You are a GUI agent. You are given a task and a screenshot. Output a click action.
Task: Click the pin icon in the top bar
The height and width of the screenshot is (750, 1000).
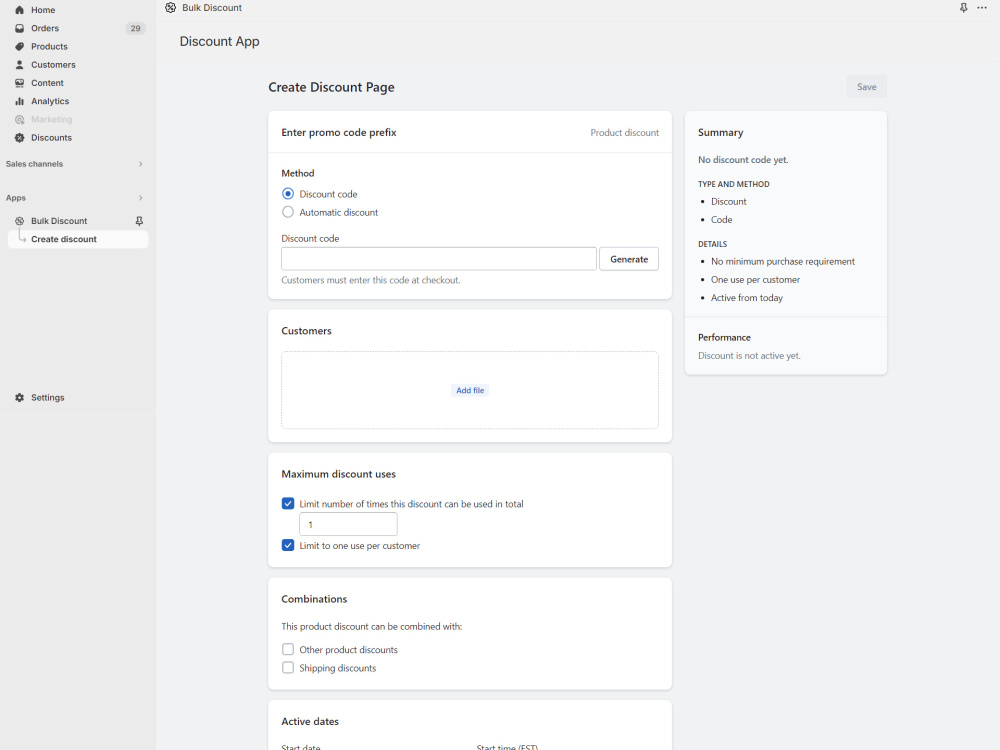[x=963, y=8]
